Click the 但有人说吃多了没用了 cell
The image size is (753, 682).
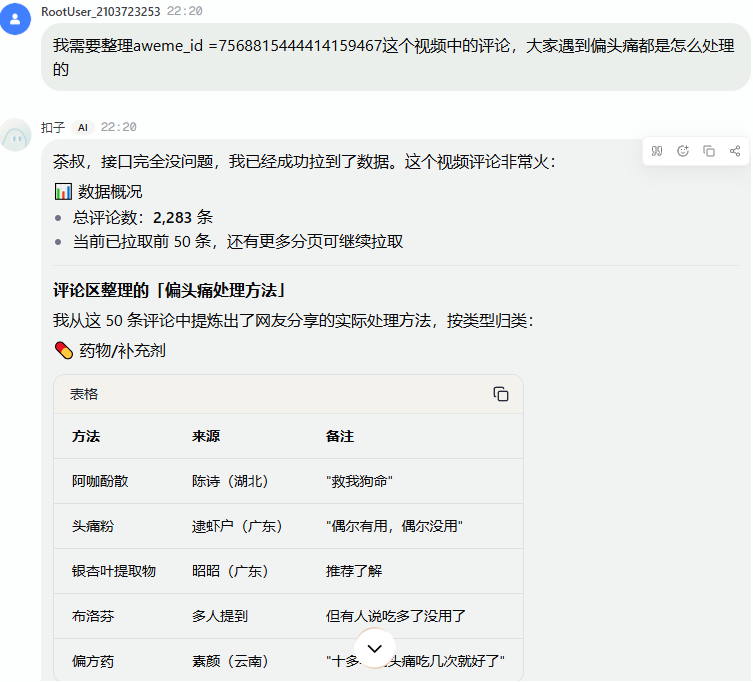pos(396,616)
